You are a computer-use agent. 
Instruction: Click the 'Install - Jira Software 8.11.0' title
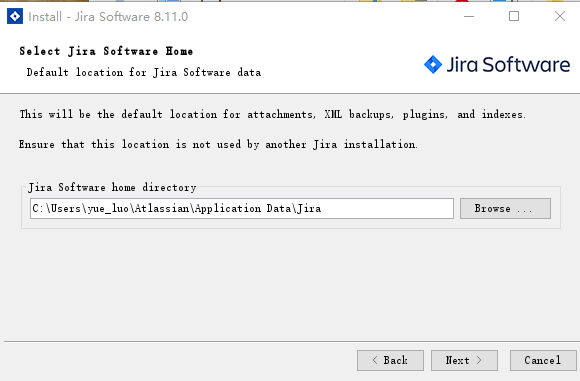pyautogui.click(x=108, y=17)
